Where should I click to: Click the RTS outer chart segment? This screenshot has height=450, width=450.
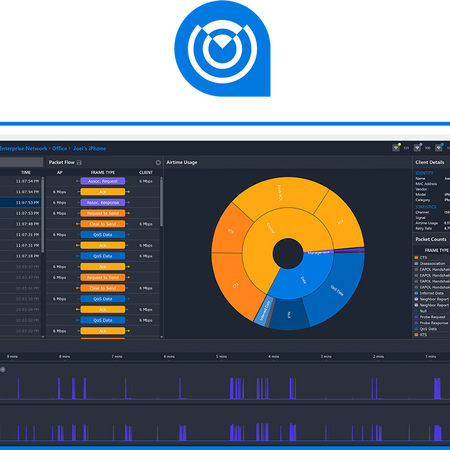click(231, 231)
